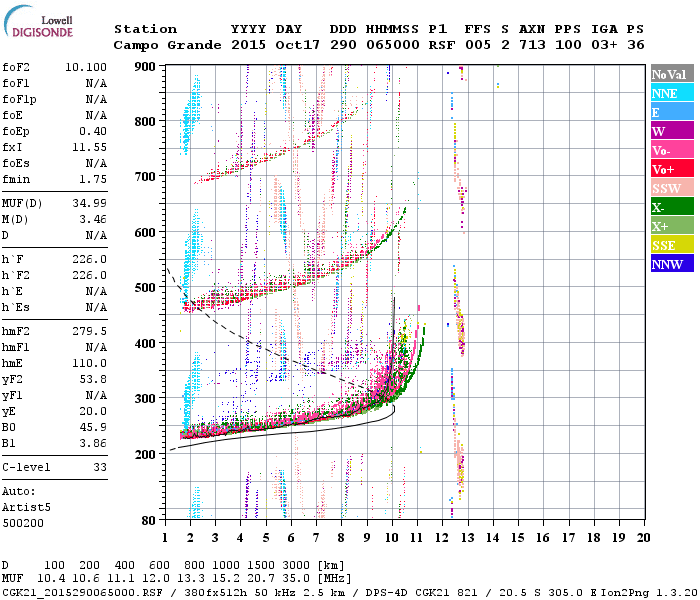Click the fxI value 11.55
Screen dimensions: 700x600
89,147
